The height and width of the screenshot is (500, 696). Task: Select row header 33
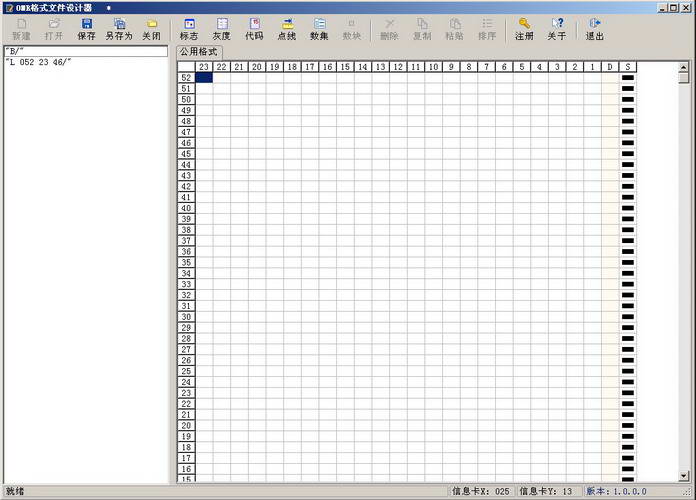[x=186, y=284]
